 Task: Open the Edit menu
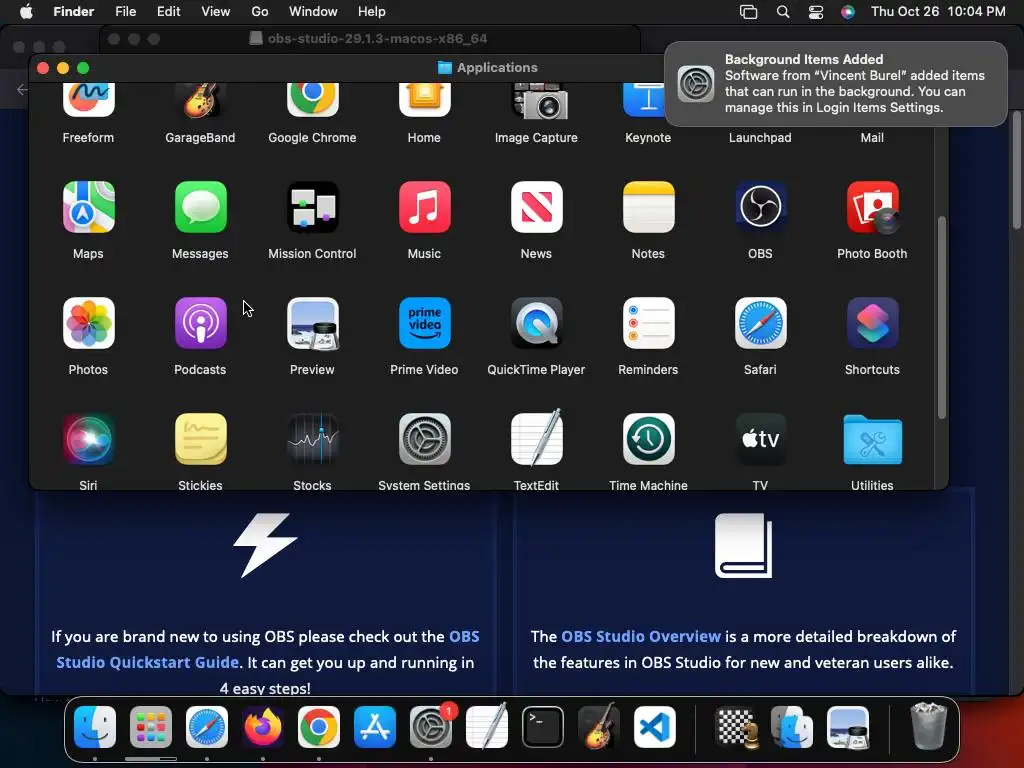point(168,12)
